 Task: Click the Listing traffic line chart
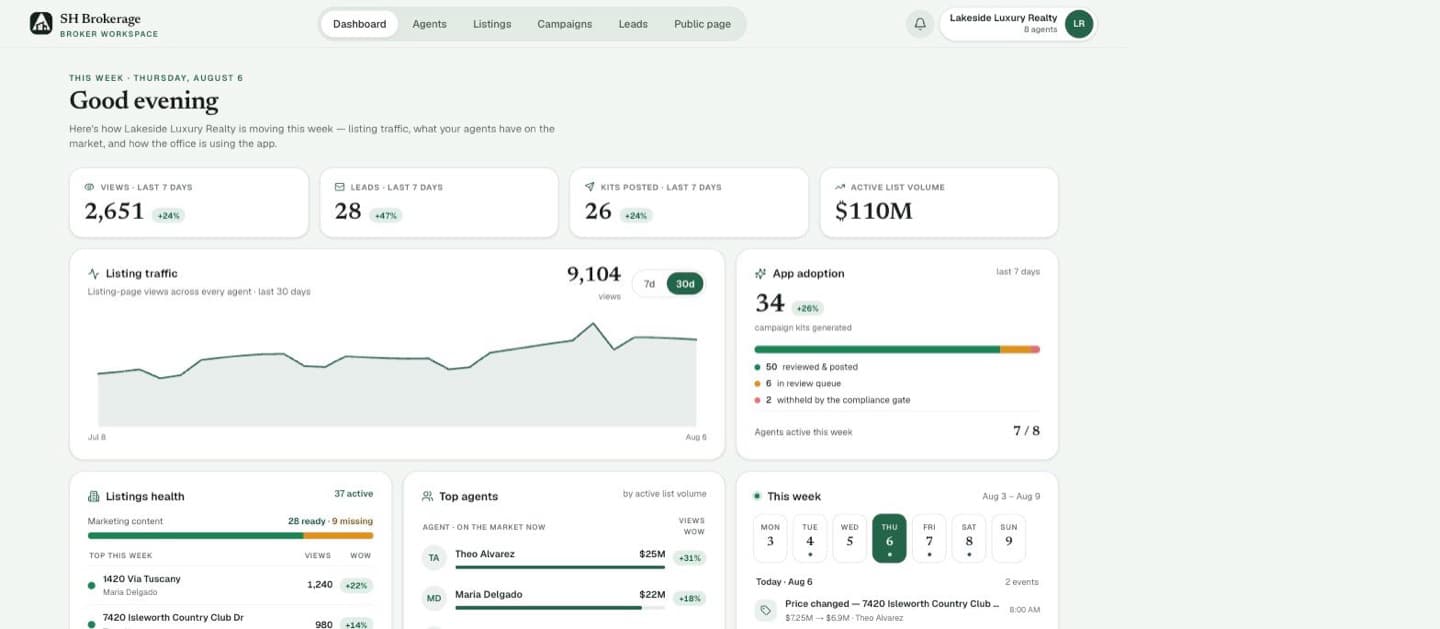tap(397, 375)
